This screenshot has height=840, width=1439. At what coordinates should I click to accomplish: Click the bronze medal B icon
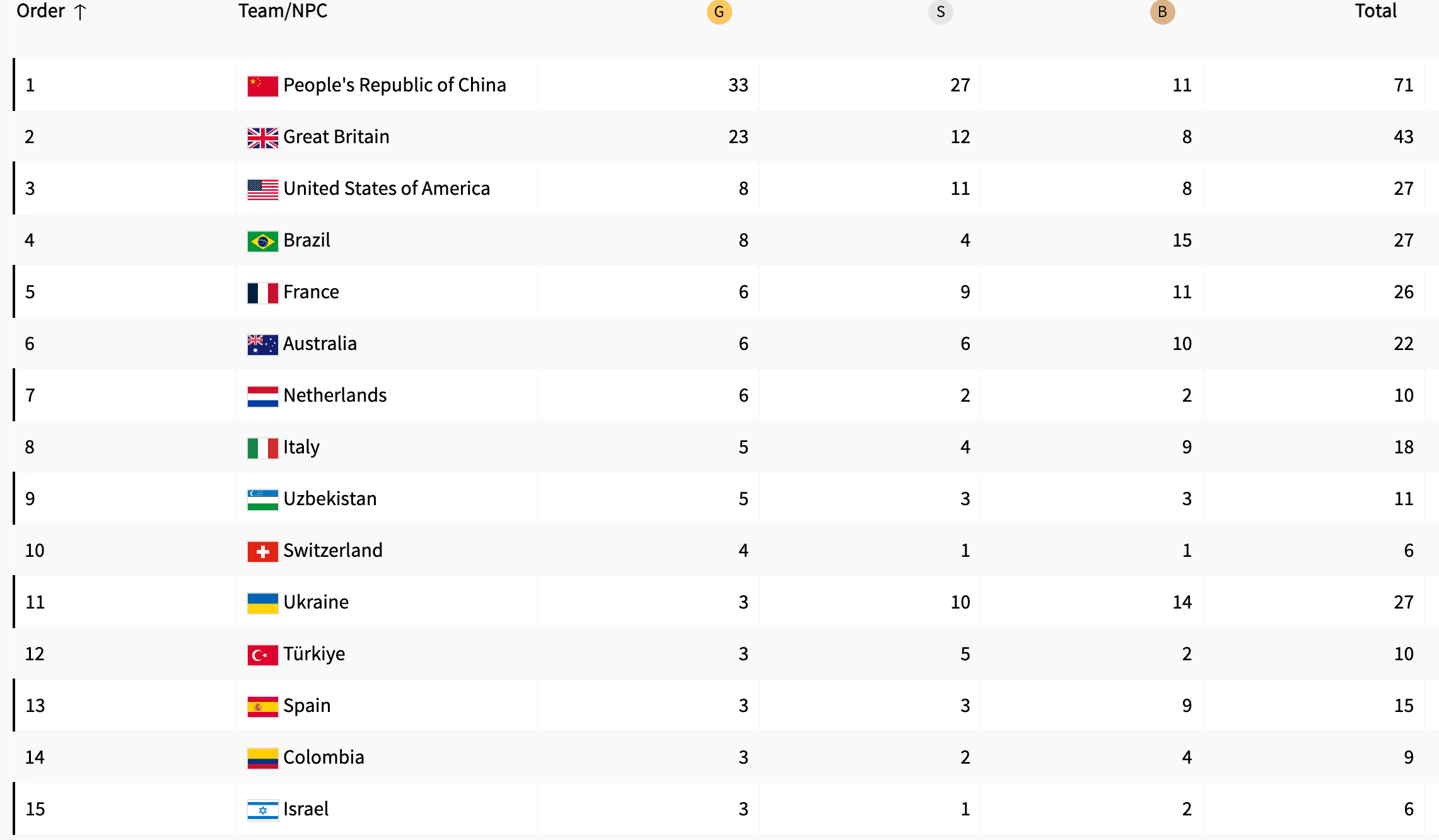(1162, 12)
